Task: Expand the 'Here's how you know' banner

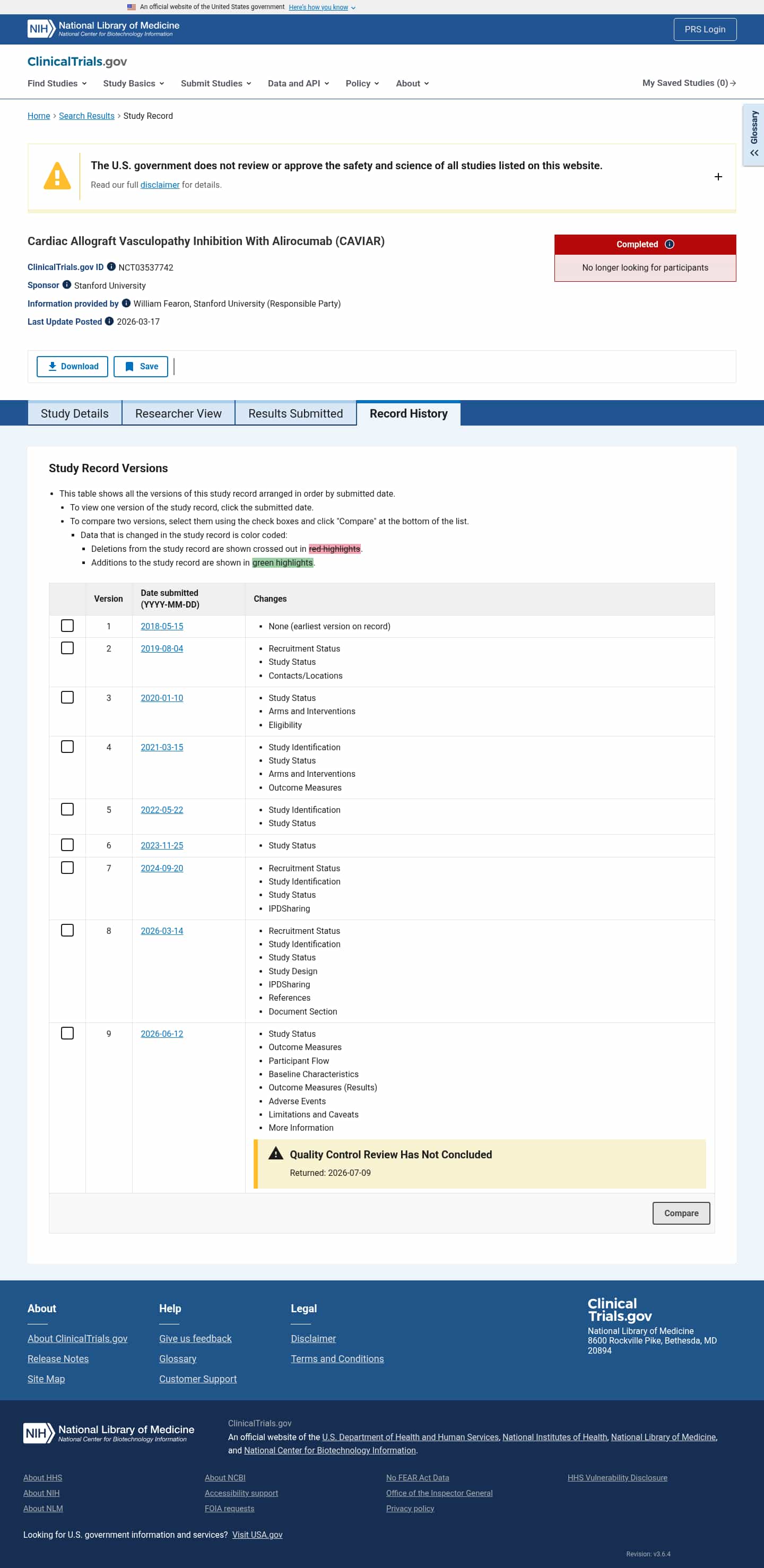Action: 322,7
